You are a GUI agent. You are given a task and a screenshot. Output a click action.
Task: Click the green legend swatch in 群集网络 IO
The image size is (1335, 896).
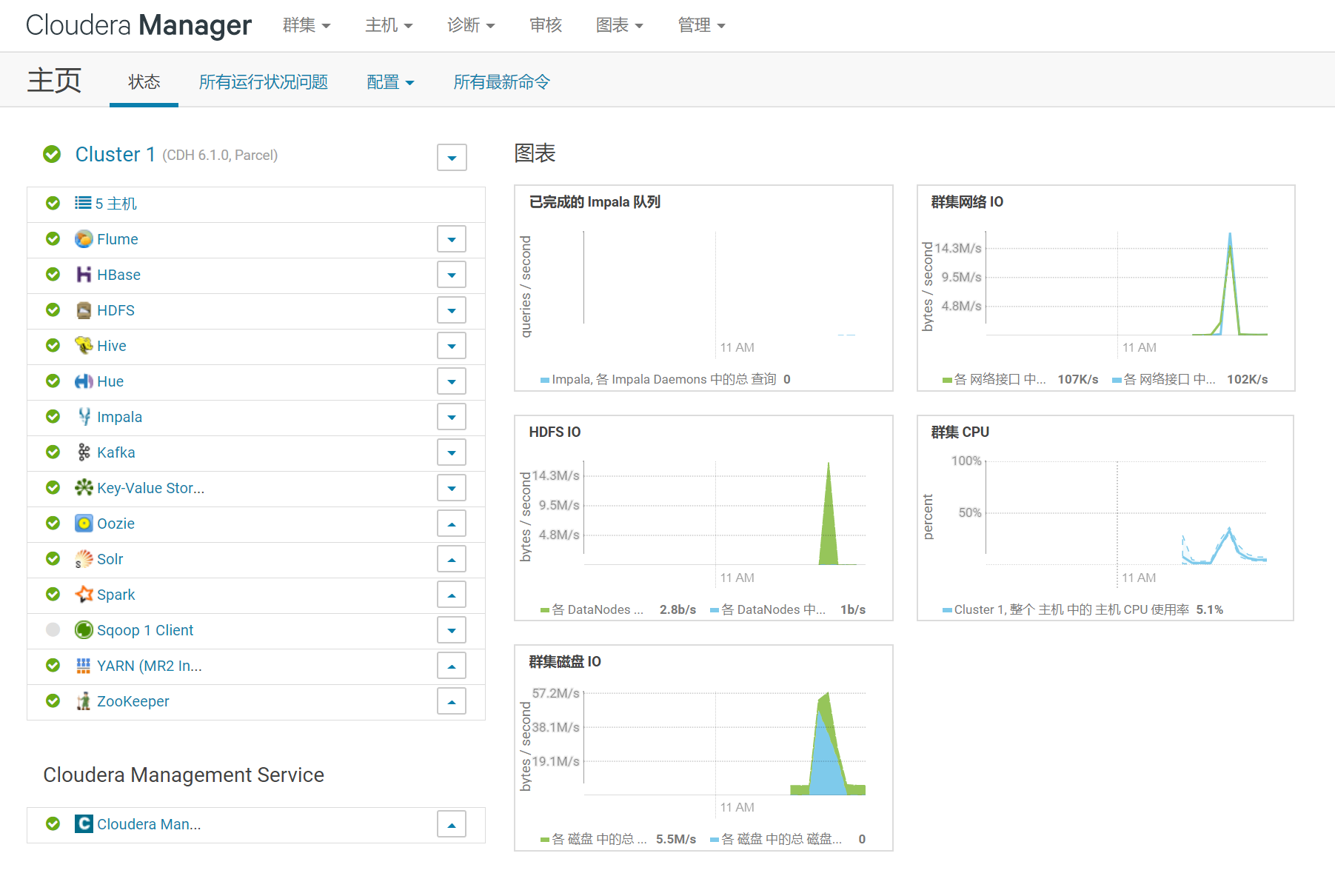pos(947,380)
